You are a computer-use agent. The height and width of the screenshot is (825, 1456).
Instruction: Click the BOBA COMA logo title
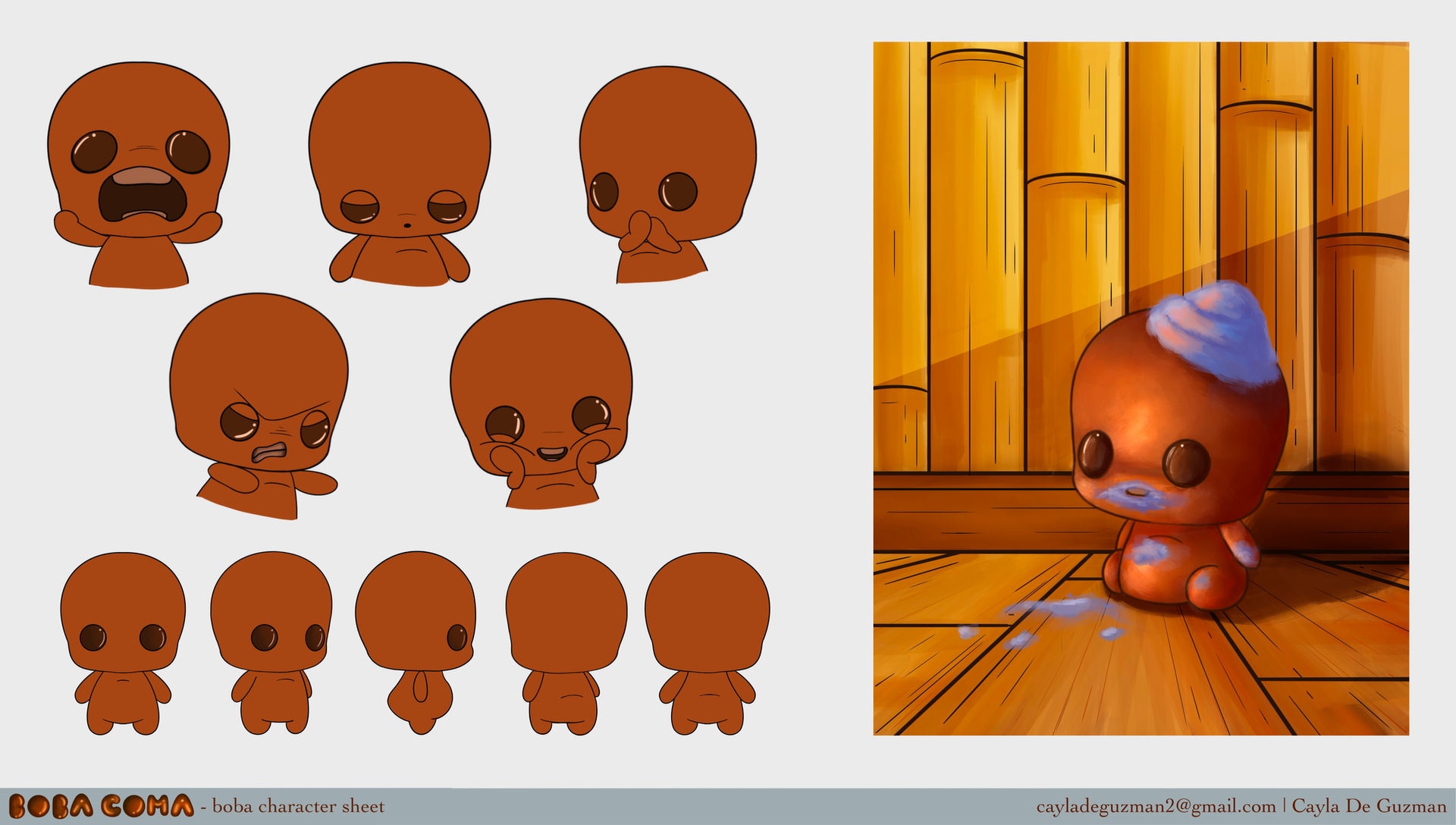tap(101, 806)
